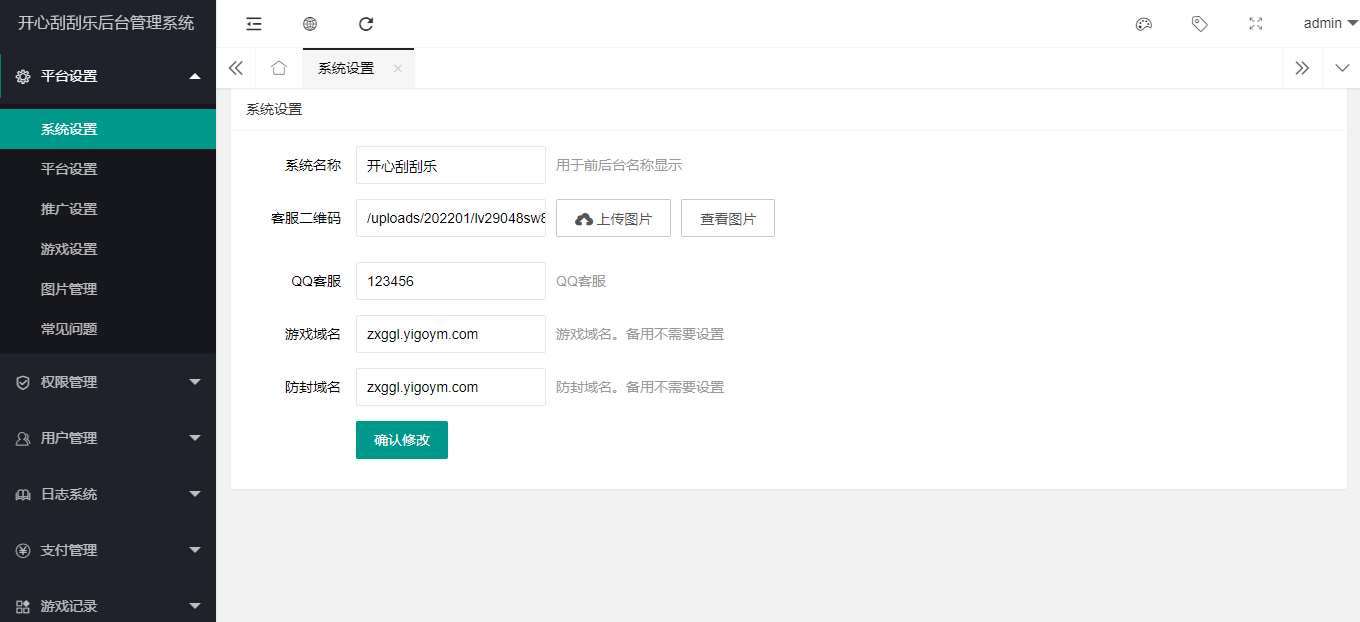Image resolution: width=1360 pixels, height=622 pixels.
Task: Click the 上传图片 upload button
Action: pyautogui.click(x=613, y=218)
